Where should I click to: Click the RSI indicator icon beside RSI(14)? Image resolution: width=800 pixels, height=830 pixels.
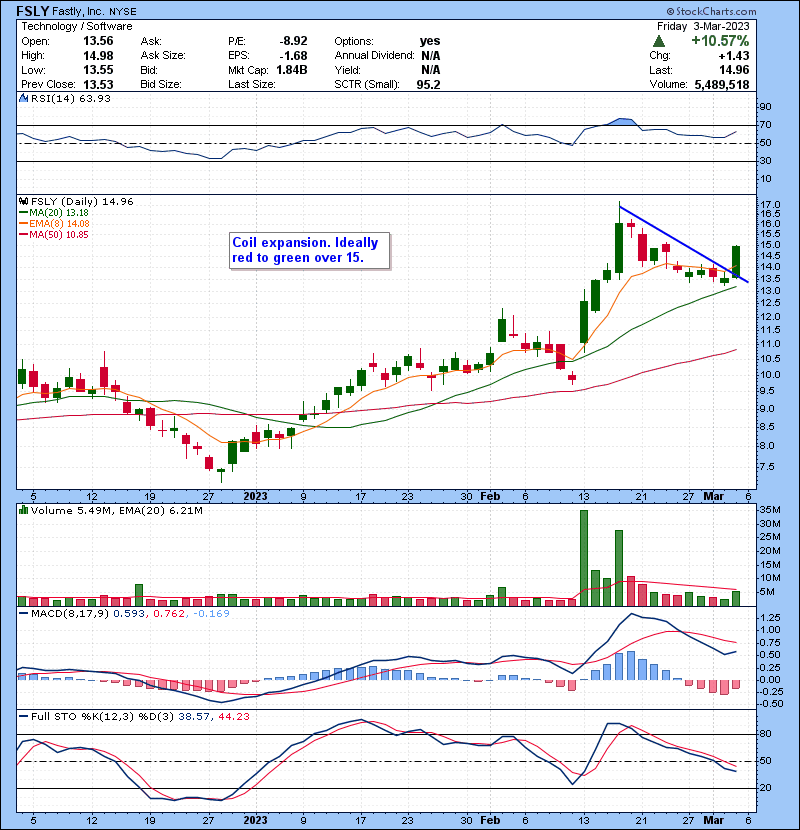pyautogui.click(x=23, y=98)
